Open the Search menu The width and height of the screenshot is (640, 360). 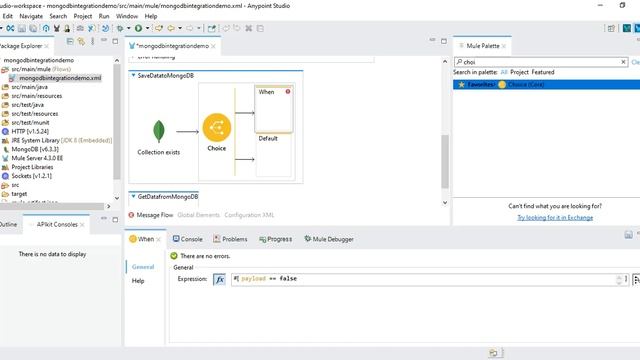(x=58, y=16)
